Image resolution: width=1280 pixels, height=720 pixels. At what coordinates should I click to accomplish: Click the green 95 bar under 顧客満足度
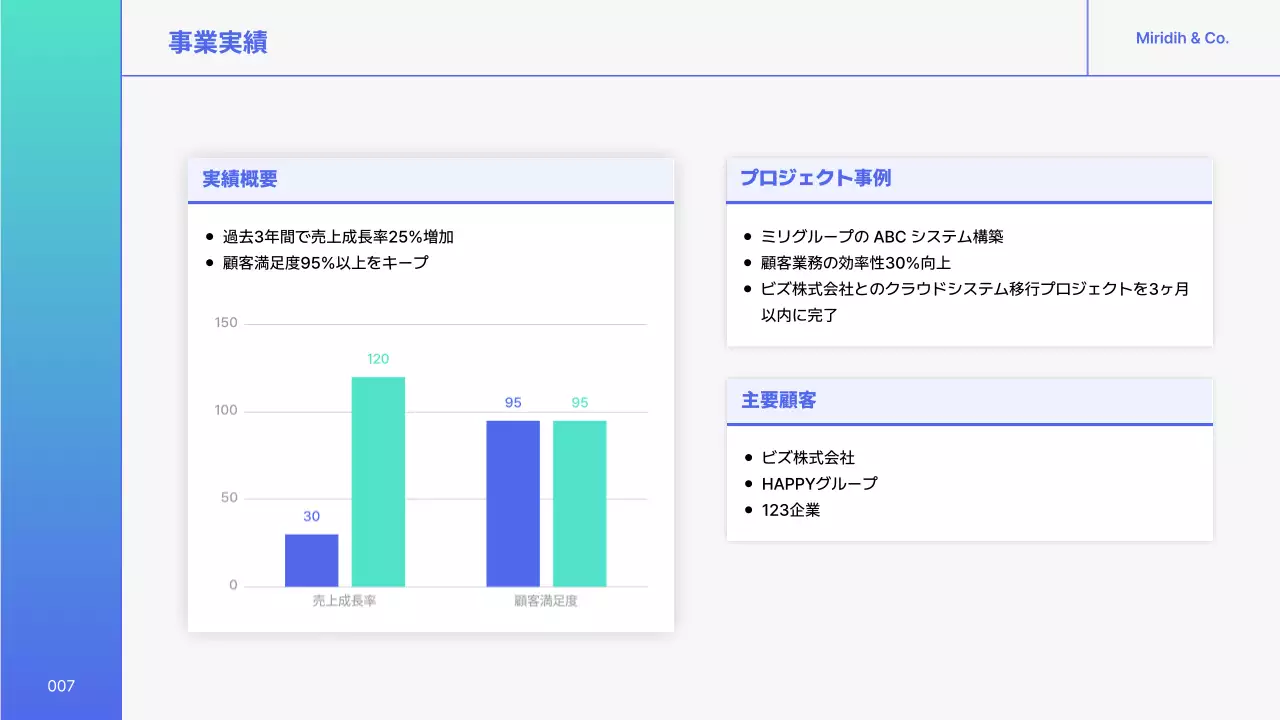pos(580,503)
